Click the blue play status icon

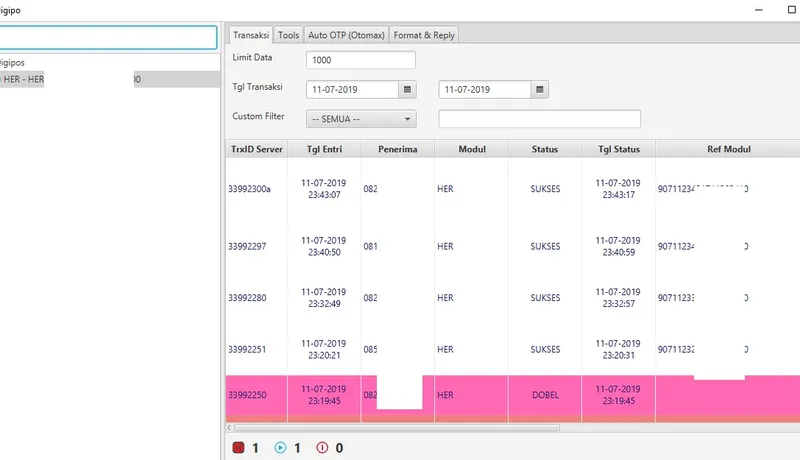click(x=280, y=448)
